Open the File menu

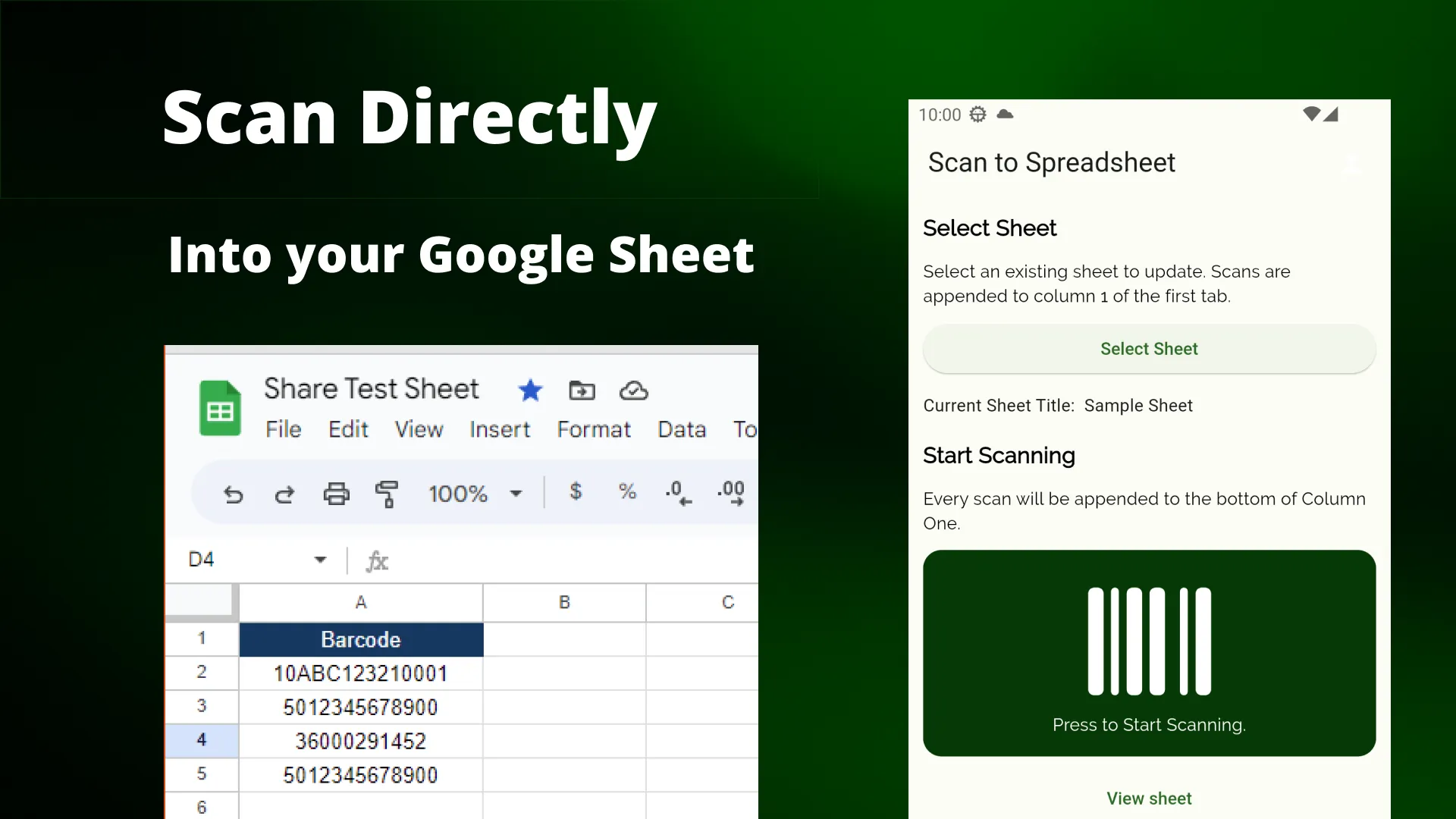click(283, 429)
